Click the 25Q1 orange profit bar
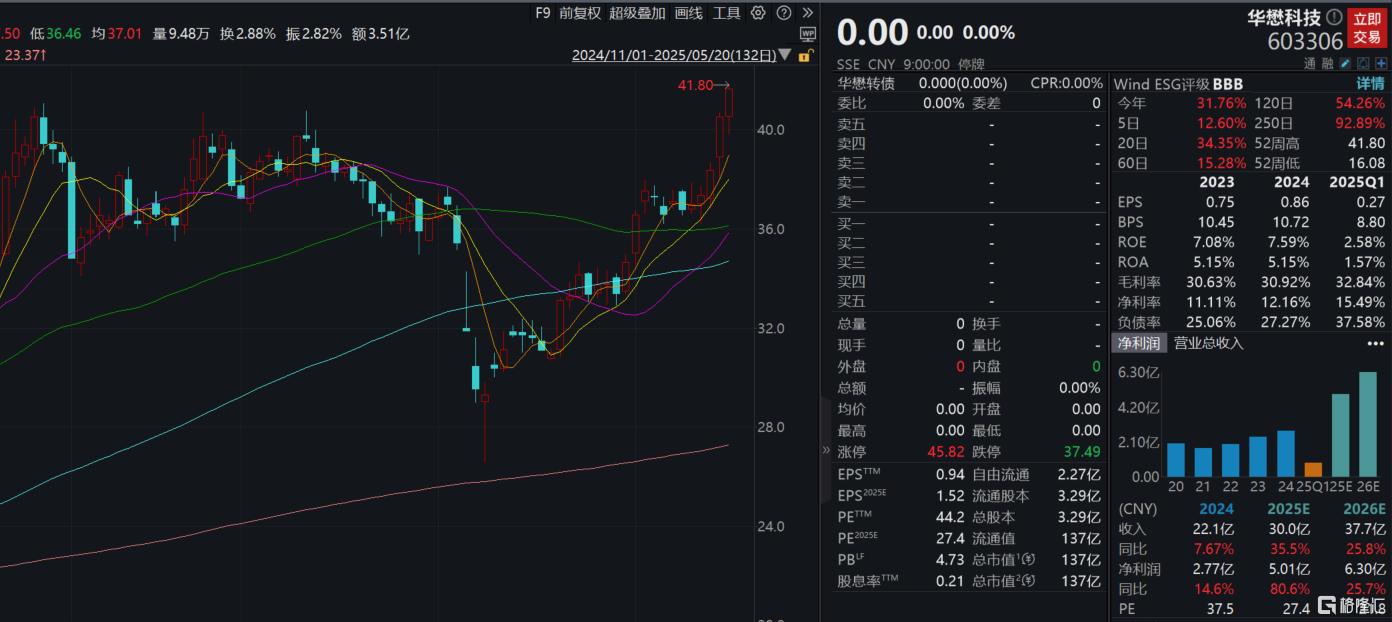Image resolution: width=1392 pixels, height=622 pixels. tap(1312, 469)
